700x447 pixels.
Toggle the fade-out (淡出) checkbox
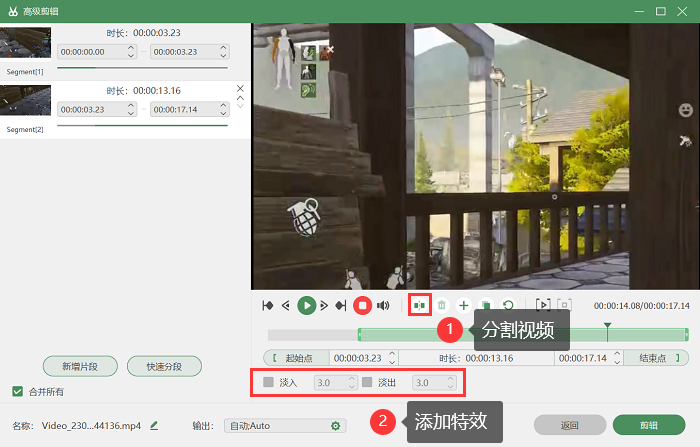(367, 382)
